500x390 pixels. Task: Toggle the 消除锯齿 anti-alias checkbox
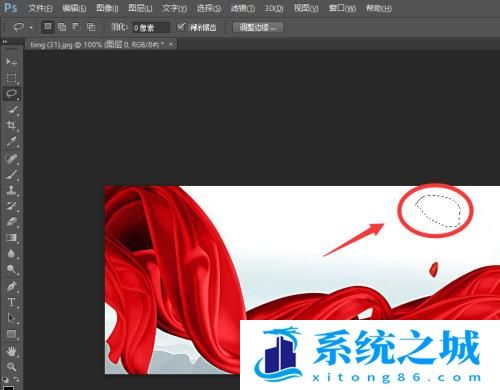(181, 27)
